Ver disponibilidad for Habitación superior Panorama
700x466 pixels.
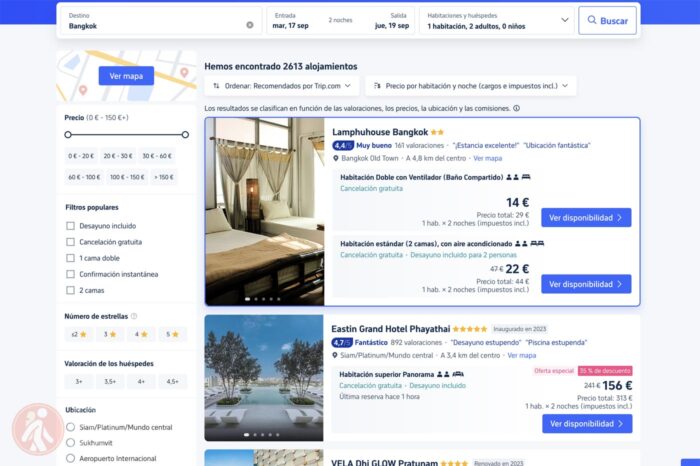click(587, 424)
